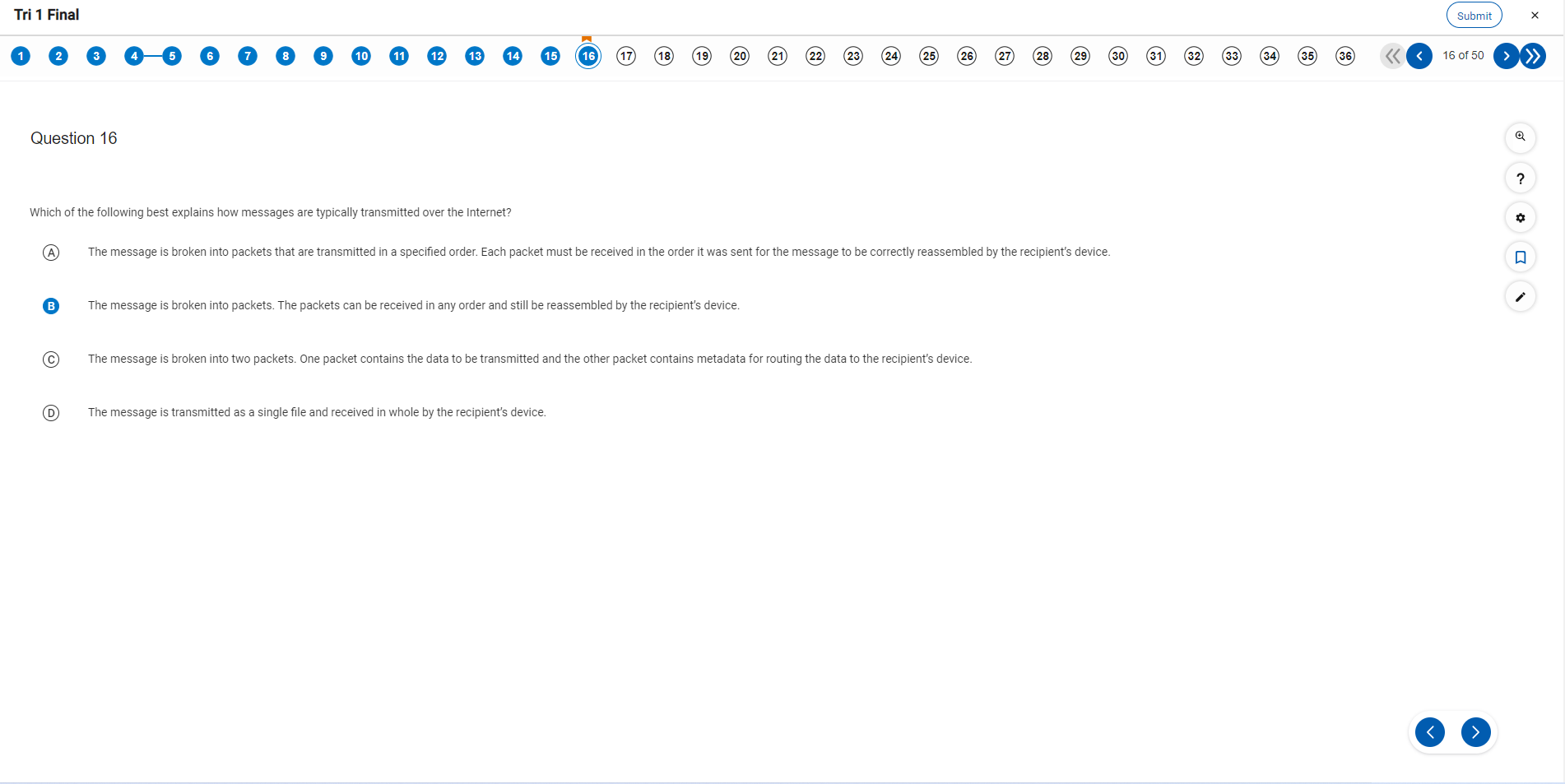Click the zoom magnifier icon

point(1520,137)
